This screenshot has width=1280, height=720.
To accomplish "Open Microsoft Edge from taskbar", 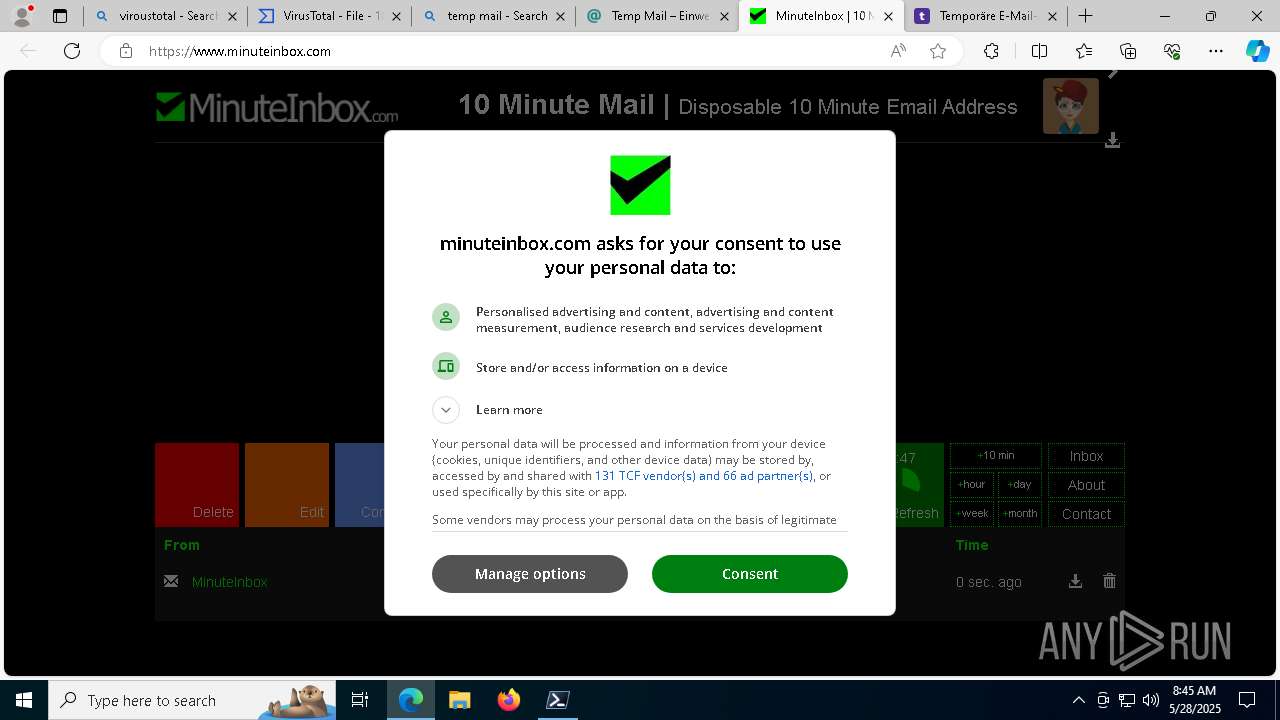I will tap(411, 700).
